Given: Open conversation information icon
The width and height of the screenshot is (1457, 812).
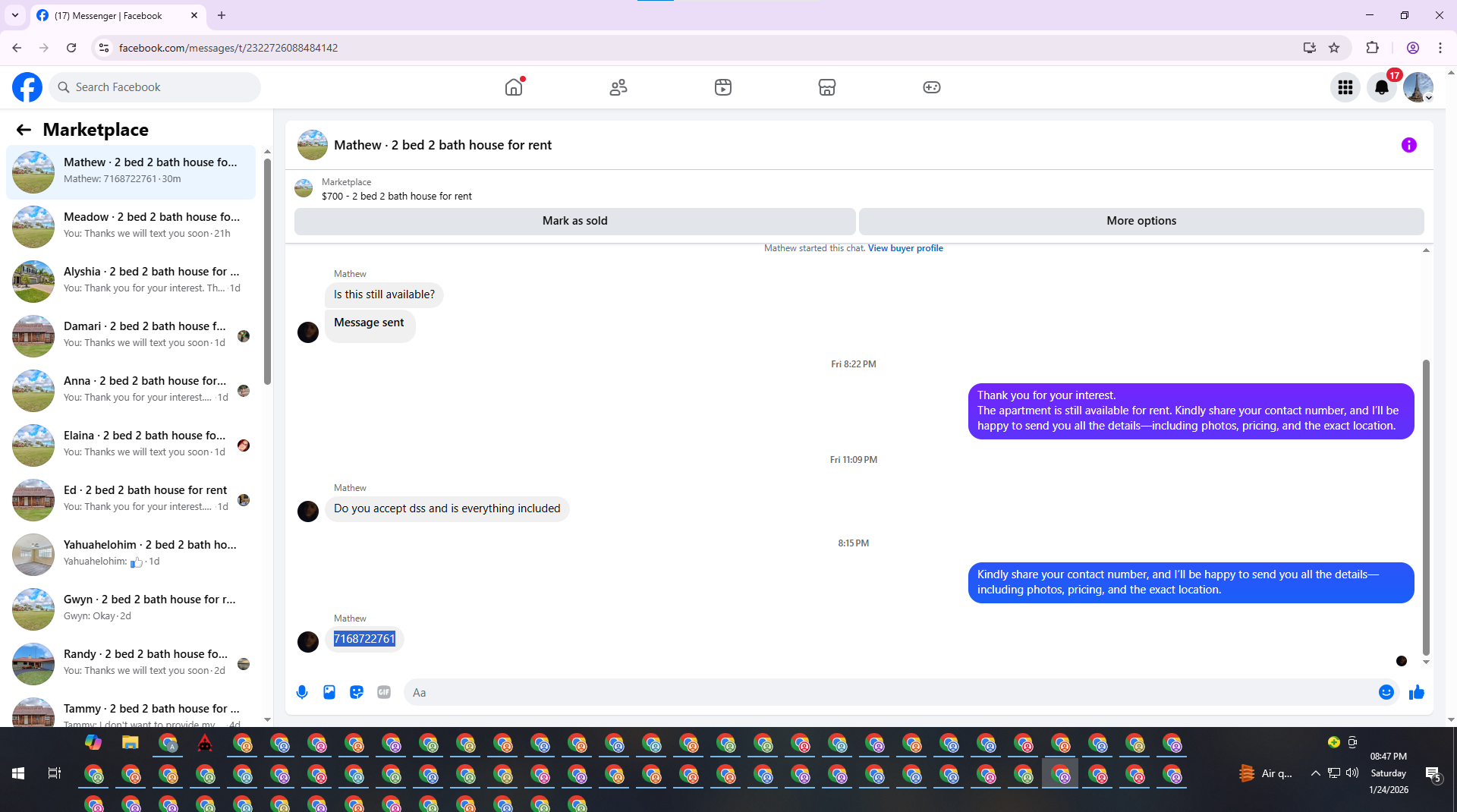Looking at the screenshot, I should coord(1409,145).
